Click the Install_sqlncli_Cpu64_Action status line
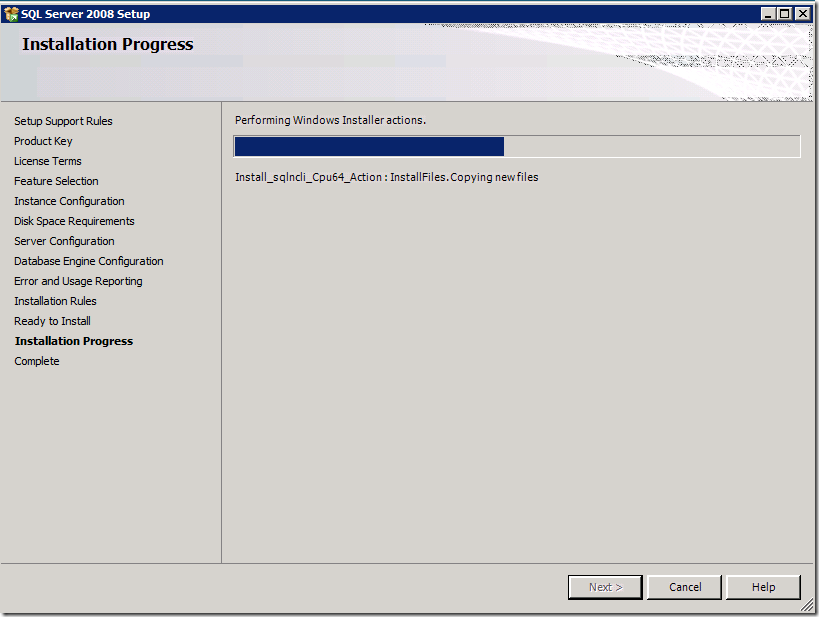The image size is (819, 617). [x=387, y=177]
